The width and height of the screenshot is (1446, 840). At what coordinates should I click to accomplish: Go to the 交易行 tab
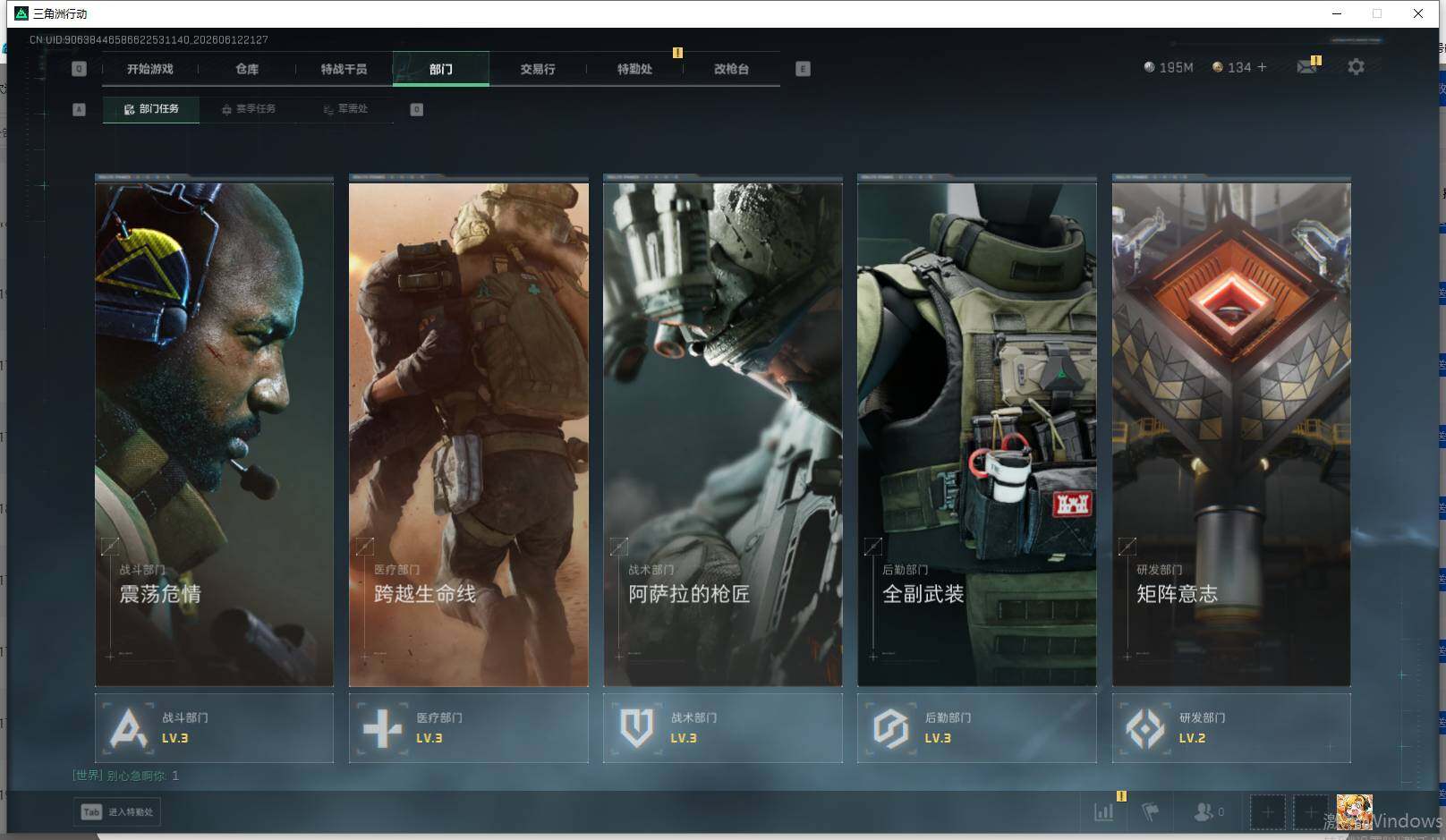538,69
